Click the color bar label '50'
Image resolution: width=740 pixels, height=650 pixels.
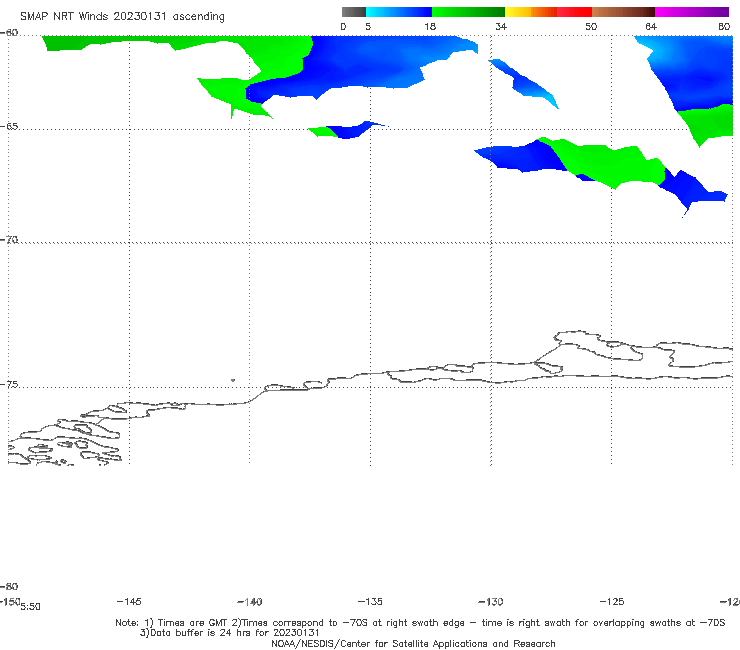(x=591, y=26)
